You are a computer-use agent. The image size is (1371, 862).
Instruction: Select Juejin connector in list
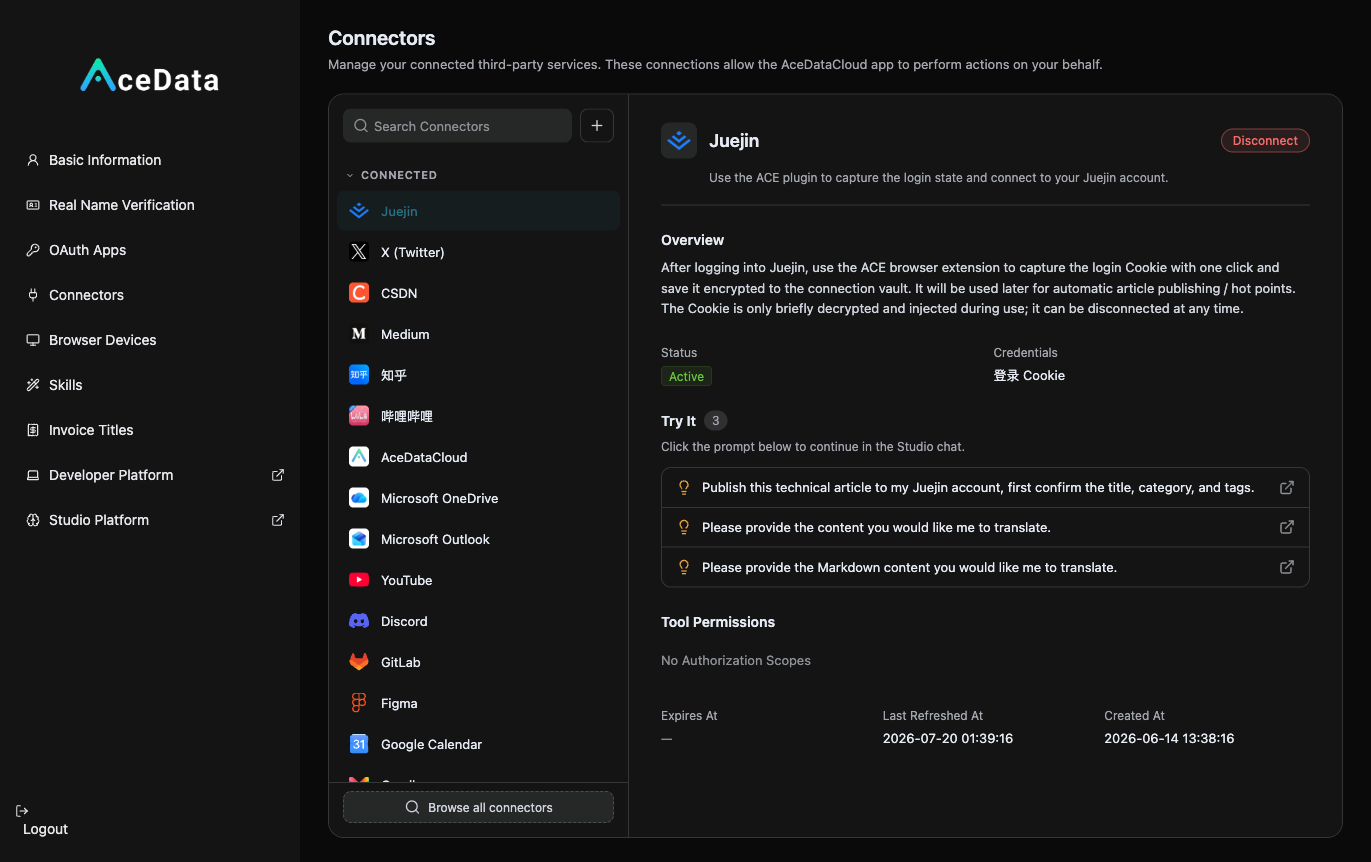478,211
